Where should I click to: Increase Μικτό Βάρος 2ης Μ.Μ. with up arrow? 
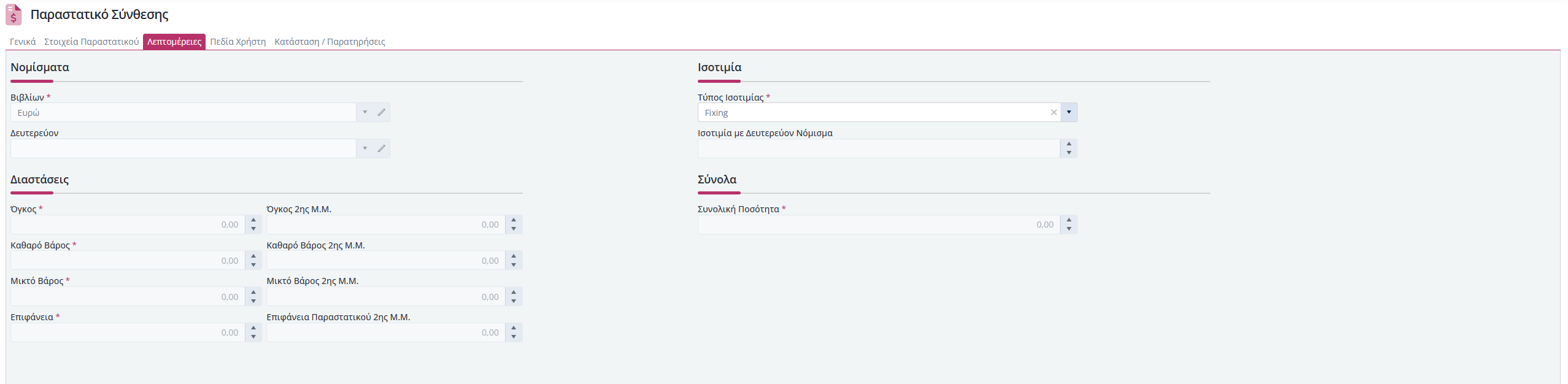(x=514, y=292)
